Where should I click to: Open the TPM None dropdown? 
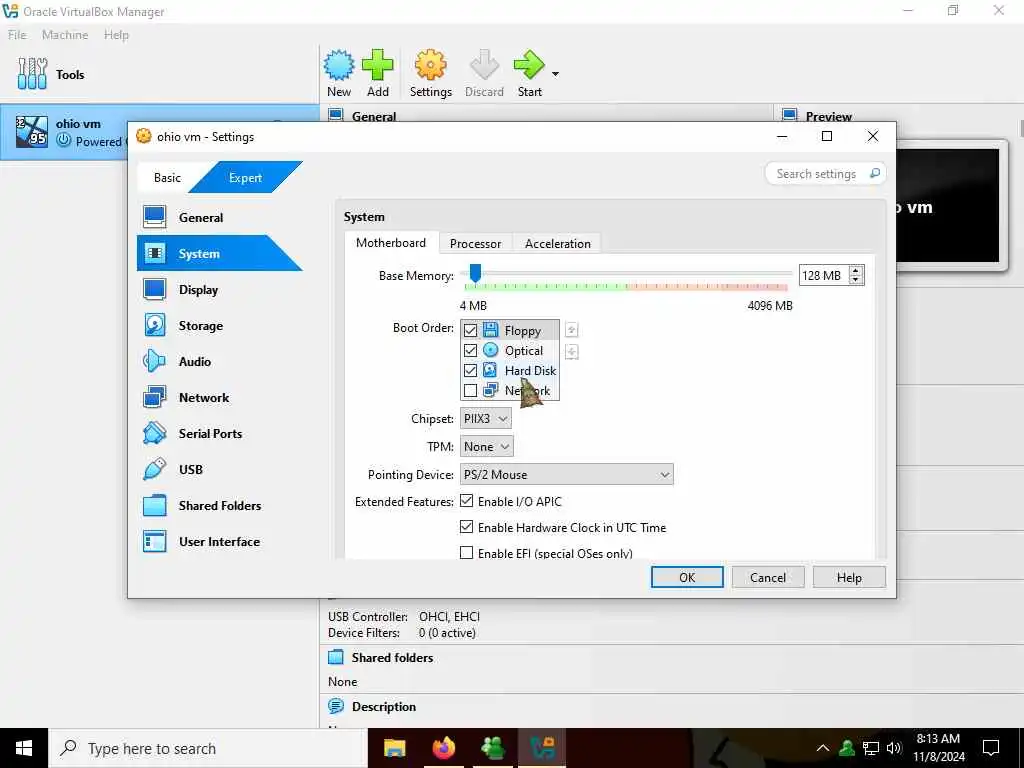487,447
